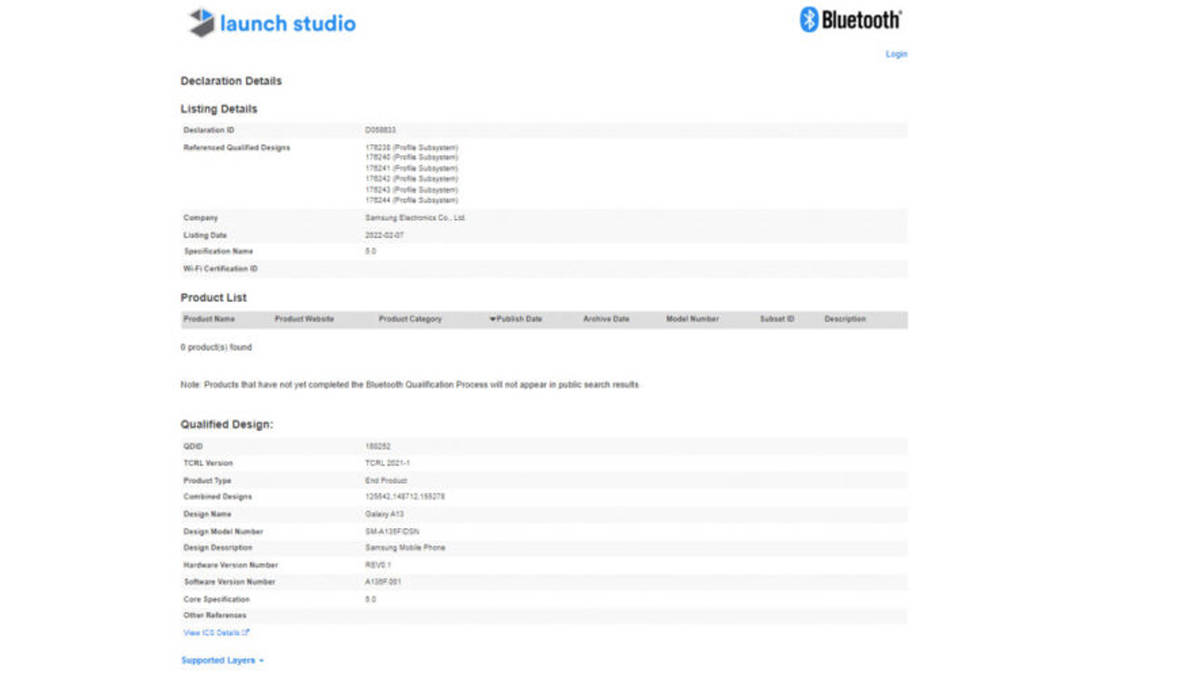Viewport: 1200px width, 675px height.
Task: Select qualified design 178244 Profile Subsystem
Action: (413, 200)
